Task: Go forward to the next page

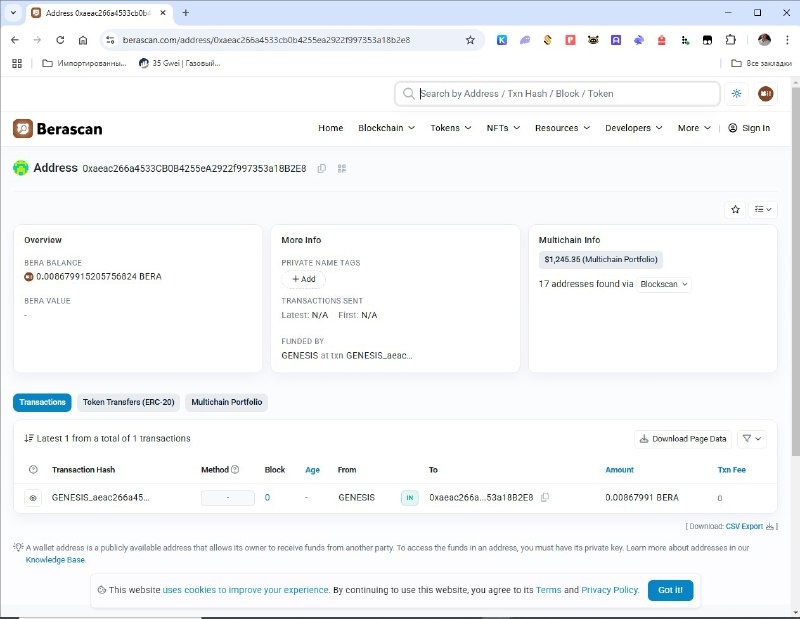Action: [37, 40]
